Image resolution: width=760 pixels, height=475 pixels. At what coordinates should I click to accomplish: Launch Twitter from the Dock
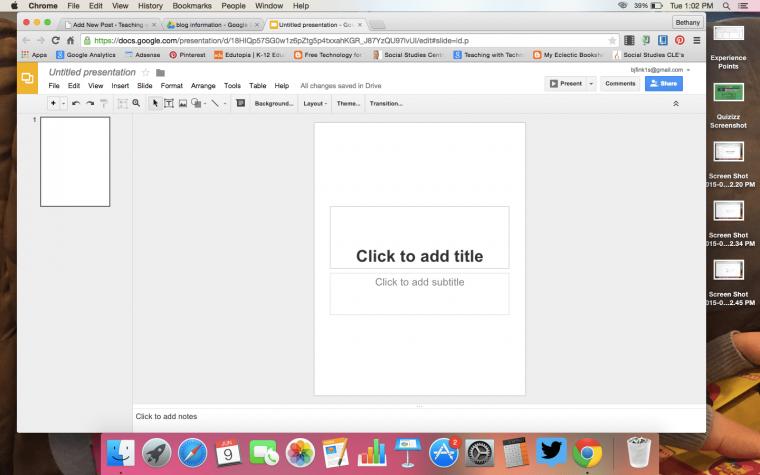point(551,453)
